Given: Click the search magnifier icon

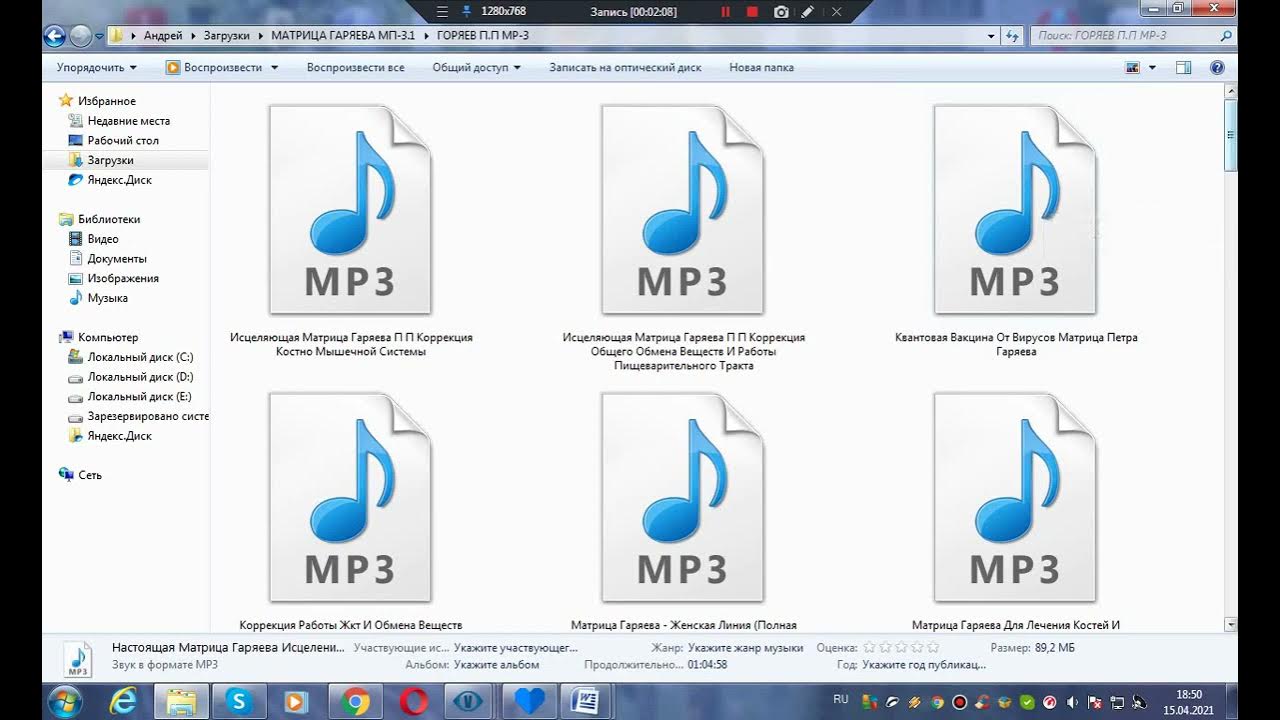Looking at the screenshot, I should pyautogui.click(x=1226, y=36).
